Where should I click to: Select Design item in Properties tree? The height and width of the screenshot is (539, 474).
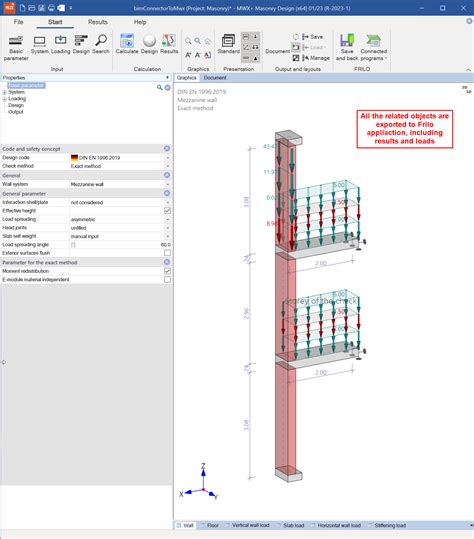point(16,105)
